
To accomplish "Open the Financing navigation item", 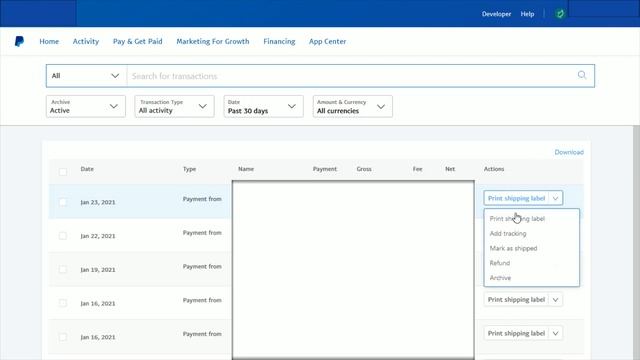I will pyautogui.click(x=279, y=41).
